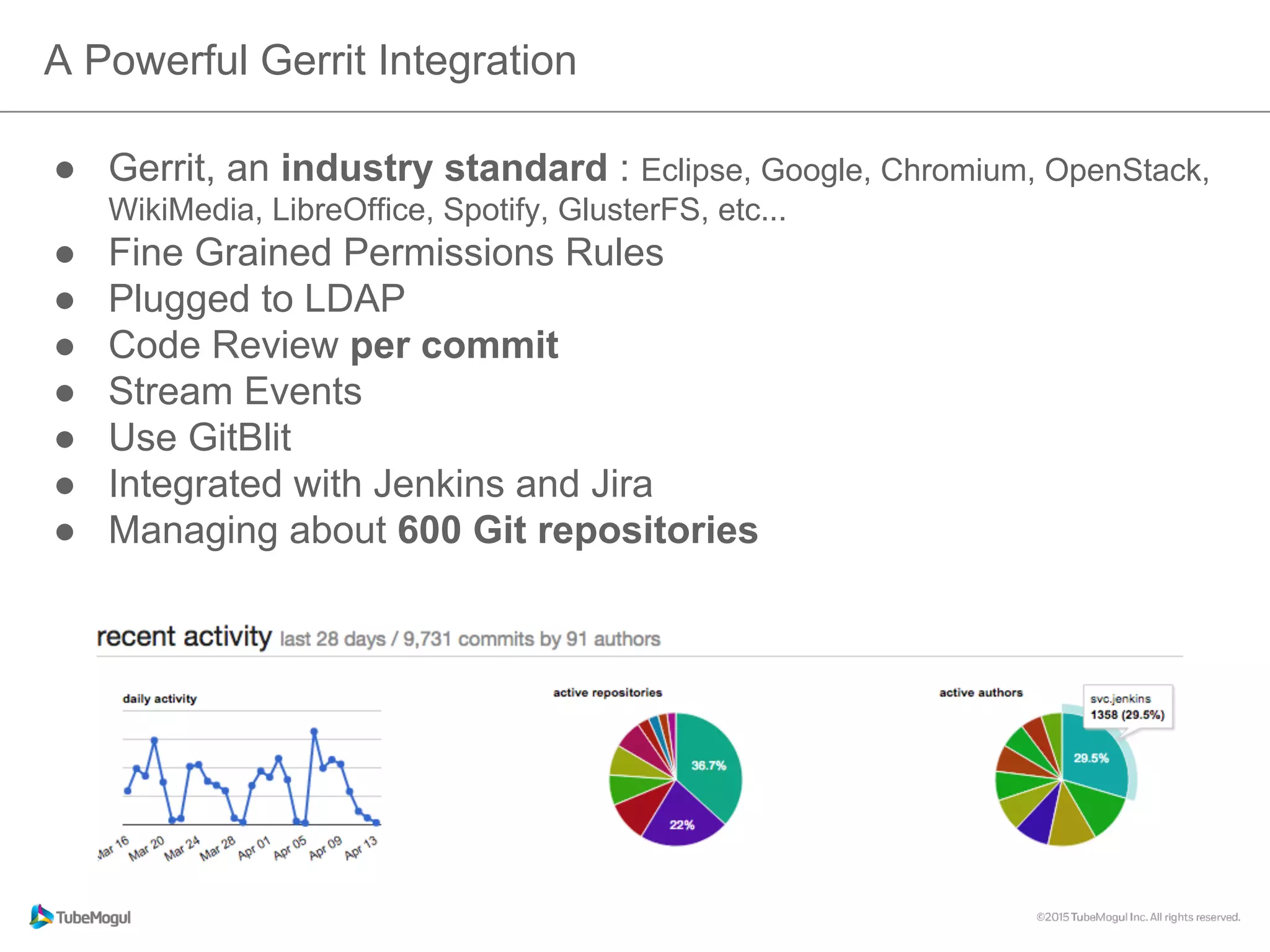Click the TubeMogul logo icon
Screen dimensions: 1270x952
coord(42,917)
